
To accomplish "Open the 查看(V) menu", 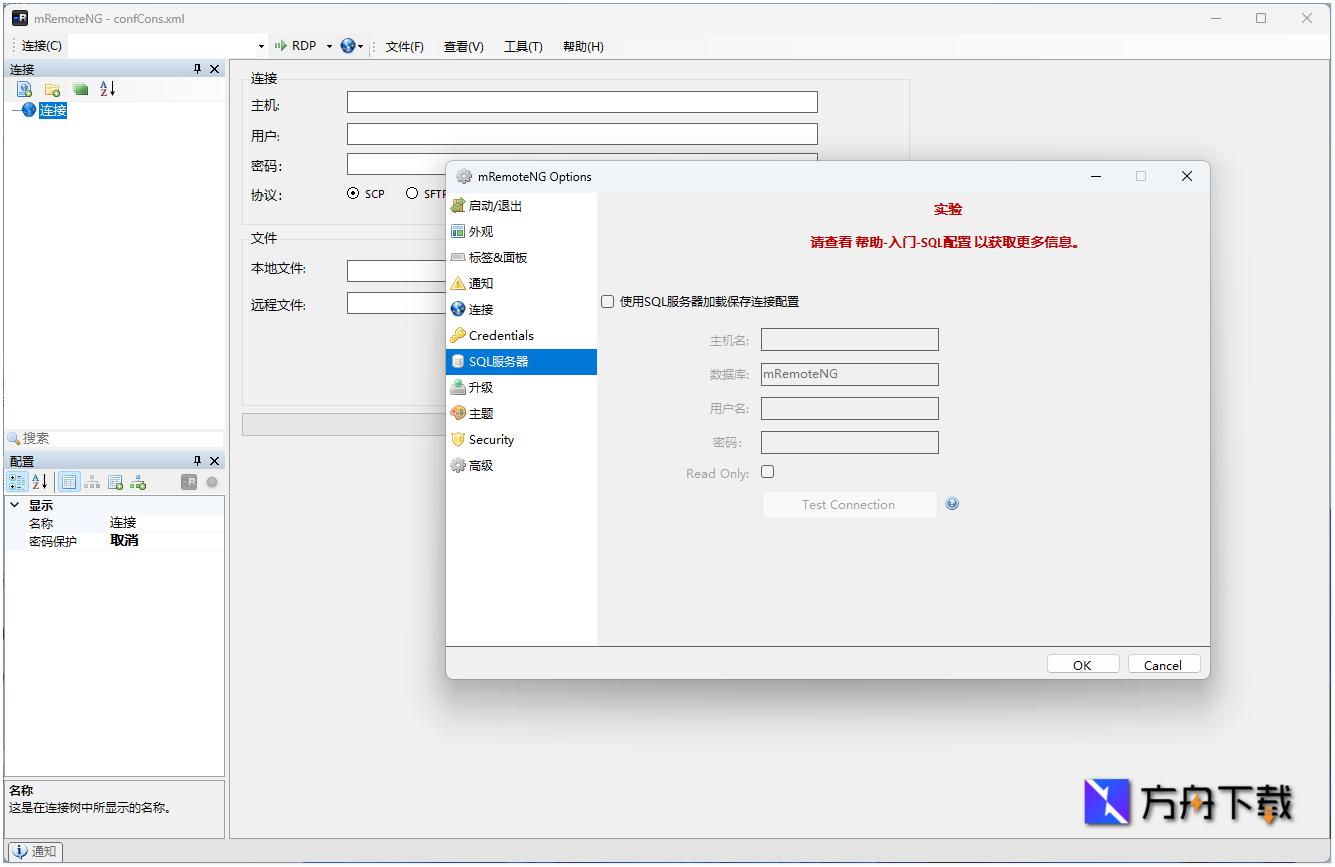I will [464, 47].
